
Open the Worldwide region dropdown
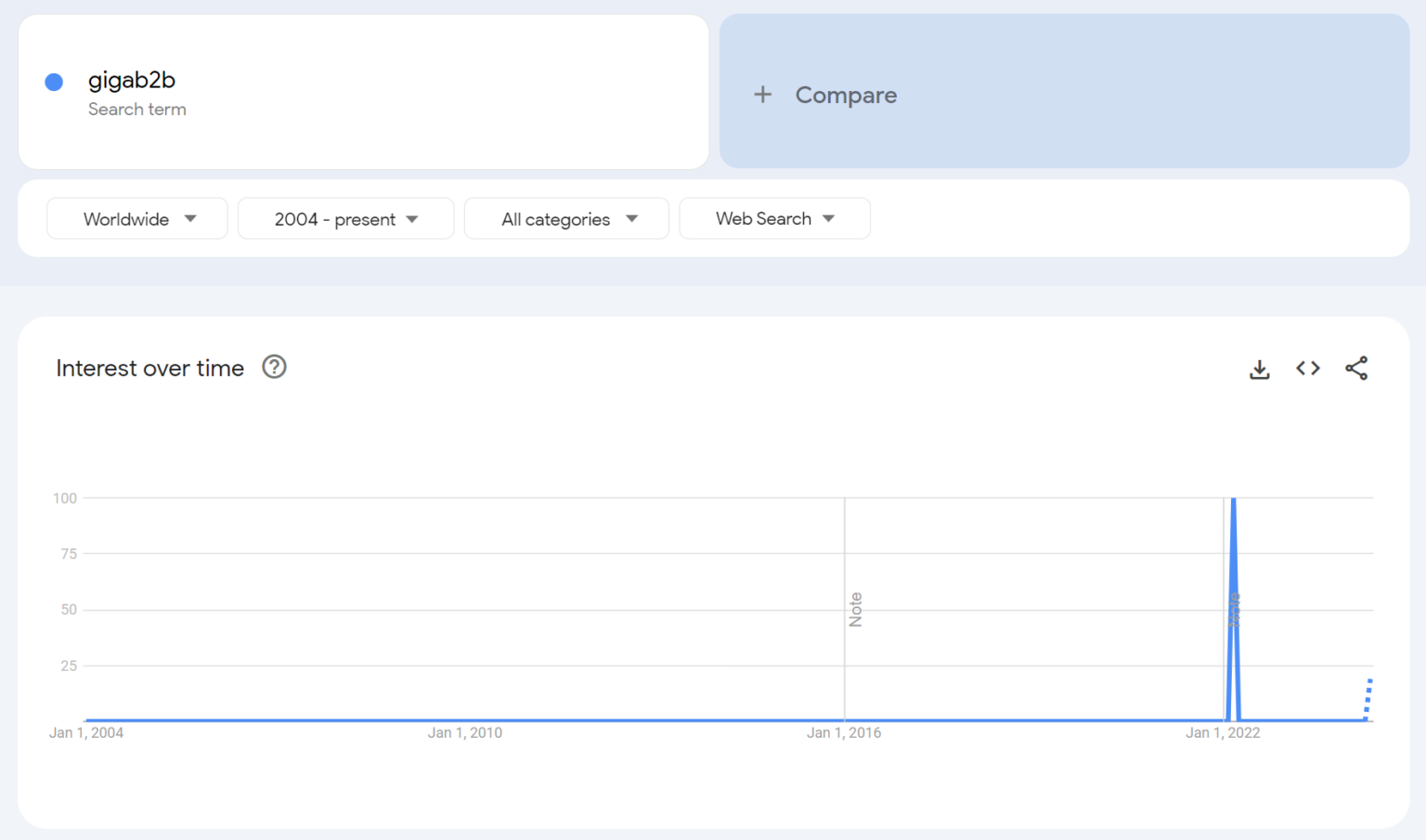click(136, 218)
